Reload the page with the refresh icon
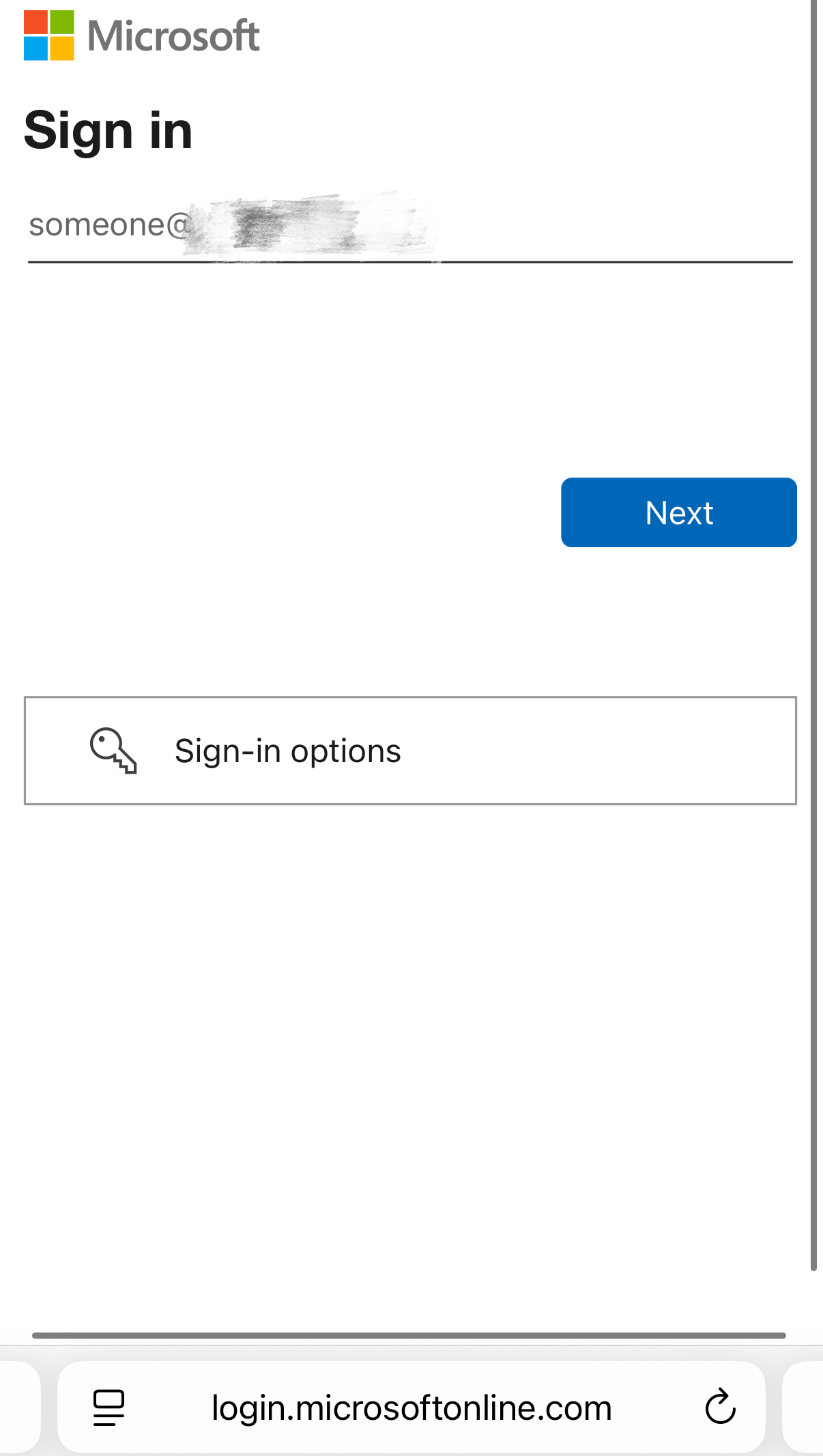Screen dimensions: 823x1456 point(720,1407)
